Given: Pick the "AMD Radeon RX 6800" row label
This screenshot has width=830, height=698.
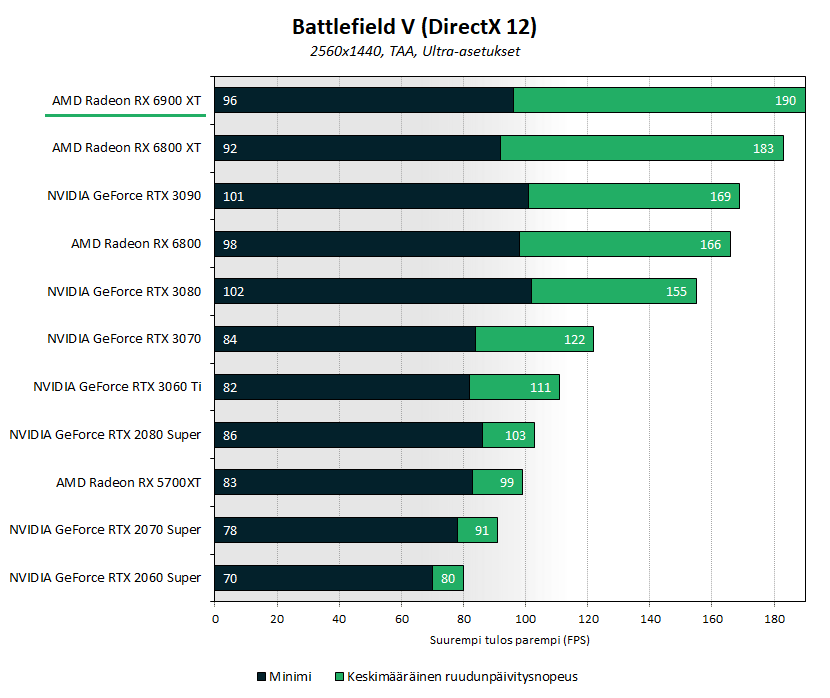Looking at the screenshot, I should [x=136, y=243].
